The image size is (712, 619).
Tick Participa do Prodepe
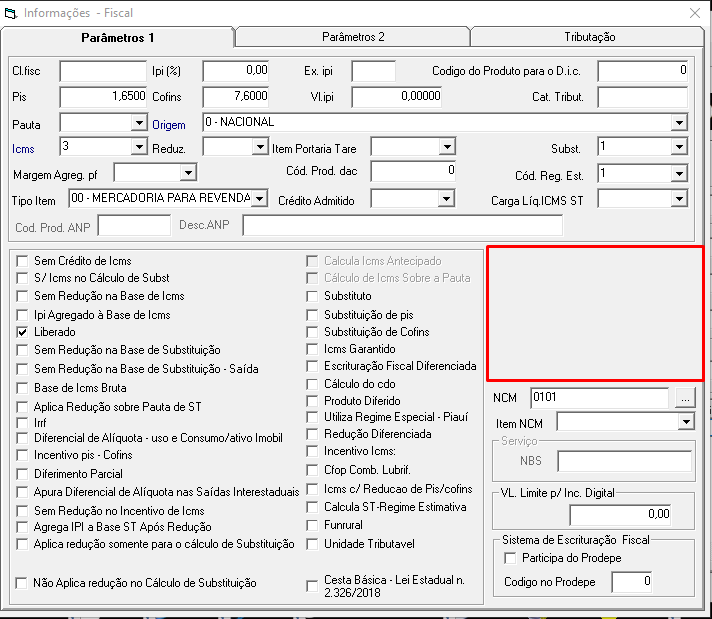click(x=510, y=558)
